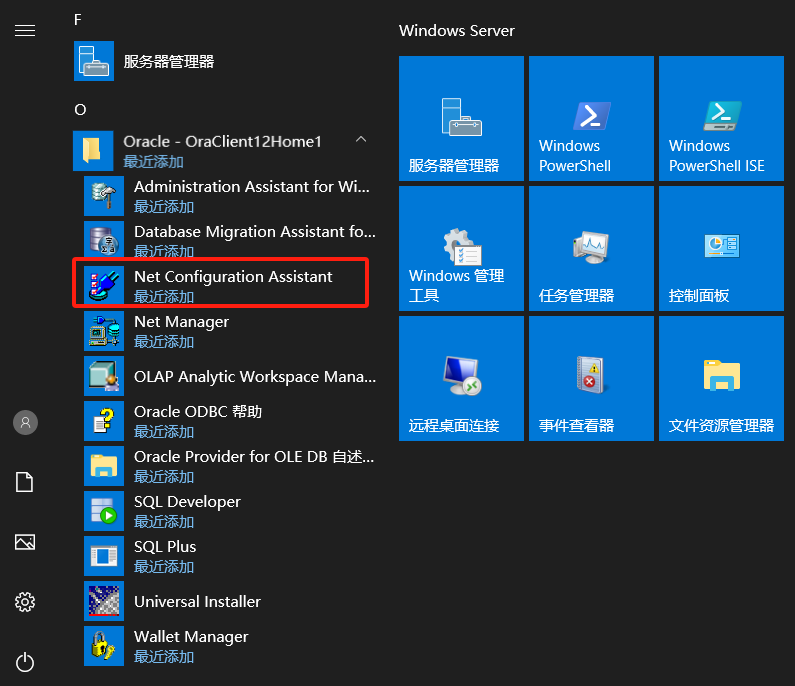This screenshot has width=795, height=686.
Task: Open the Windows PowerShell tile
Action: (x=591, y=118)
